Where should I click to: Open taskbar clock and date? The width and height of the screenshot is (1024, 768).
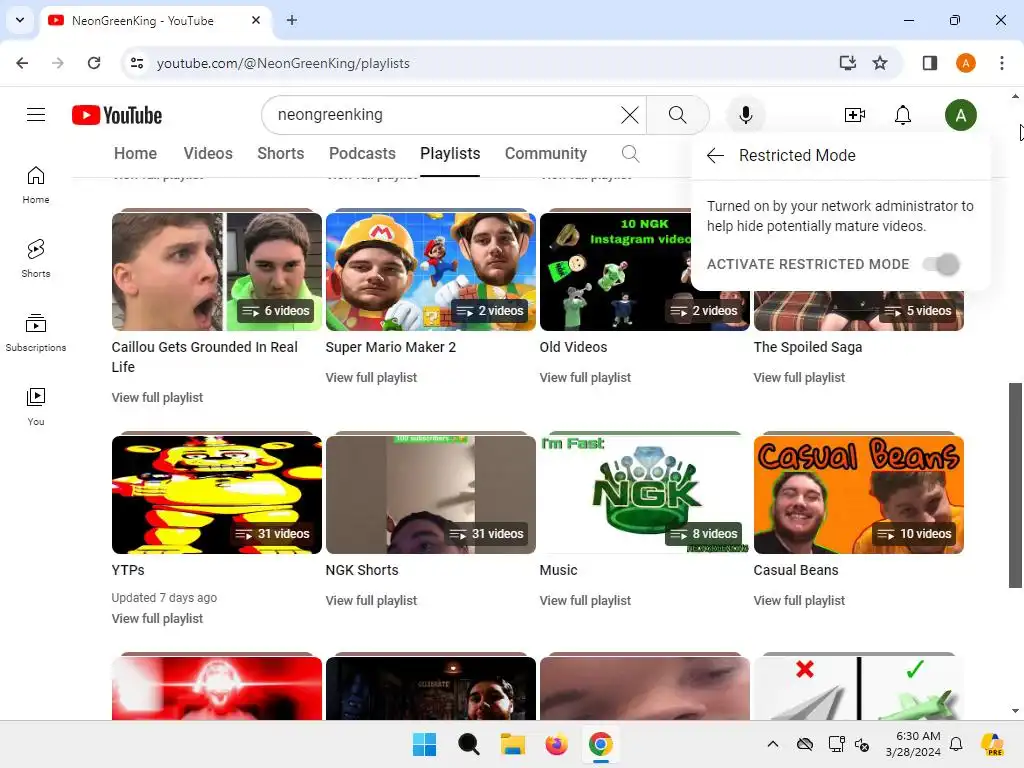coord(913,744)
